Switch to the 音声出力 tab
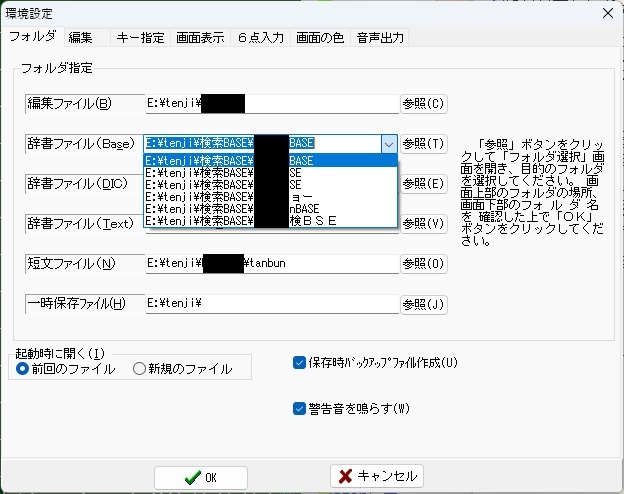624x494 pixels. [x=380, y=38]
